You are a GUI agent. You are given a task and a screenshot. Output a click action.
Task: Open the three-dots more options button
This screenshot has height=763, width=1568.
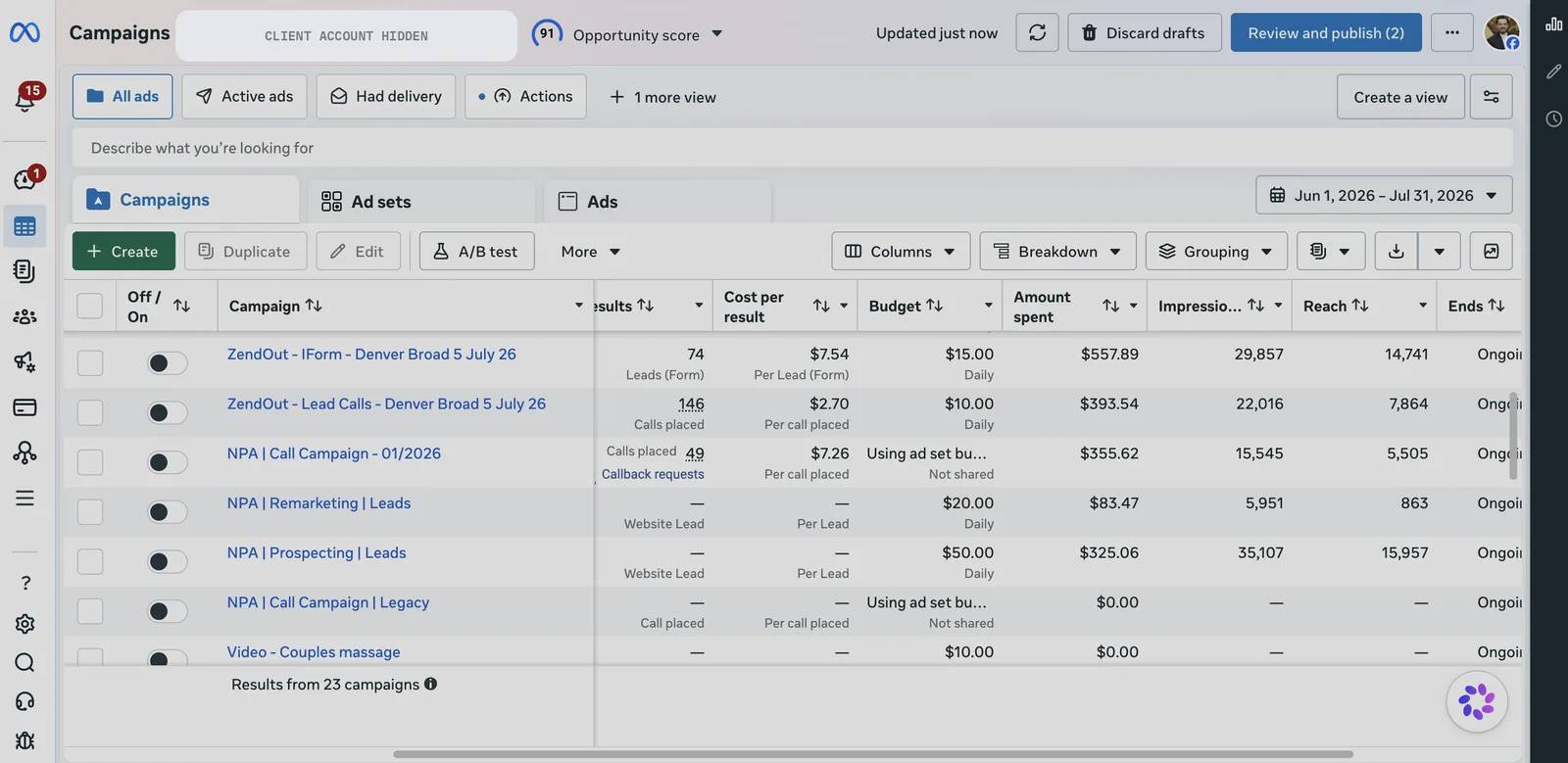(x=1452, y=33)
